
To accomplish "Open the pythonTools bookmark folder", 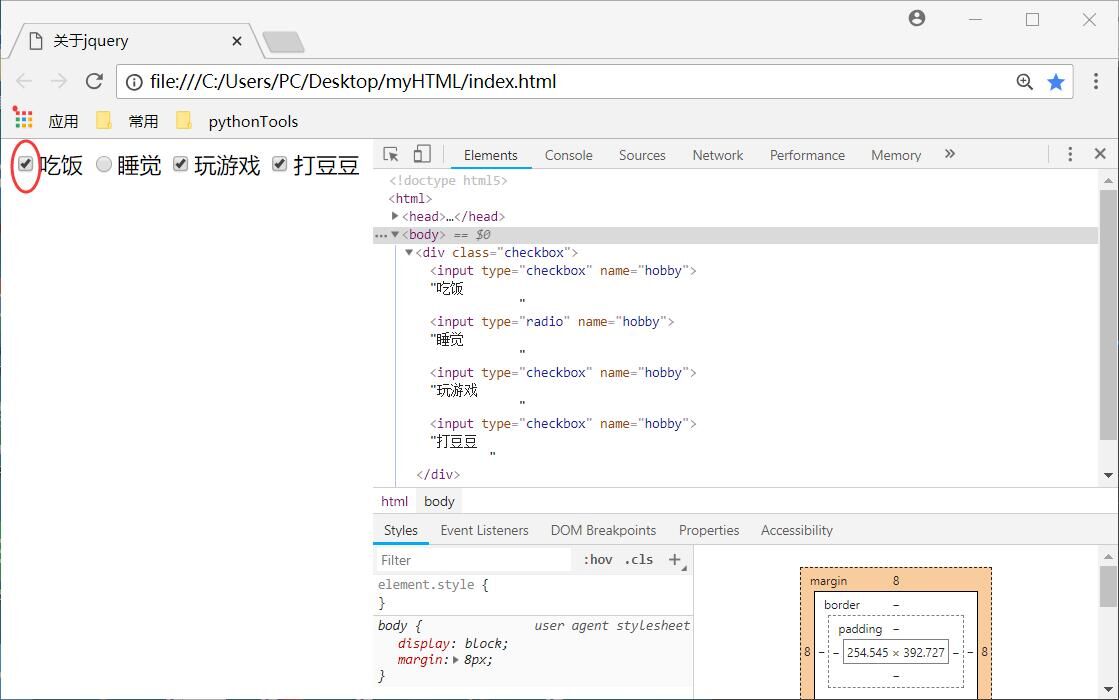I will coord(237,121).
